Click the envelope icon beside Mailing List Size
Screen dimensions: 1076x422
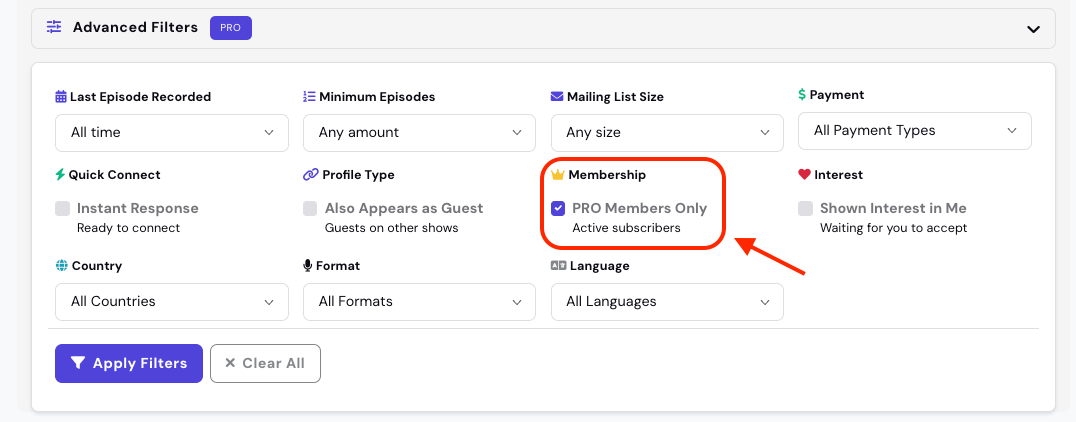[557, 97]
